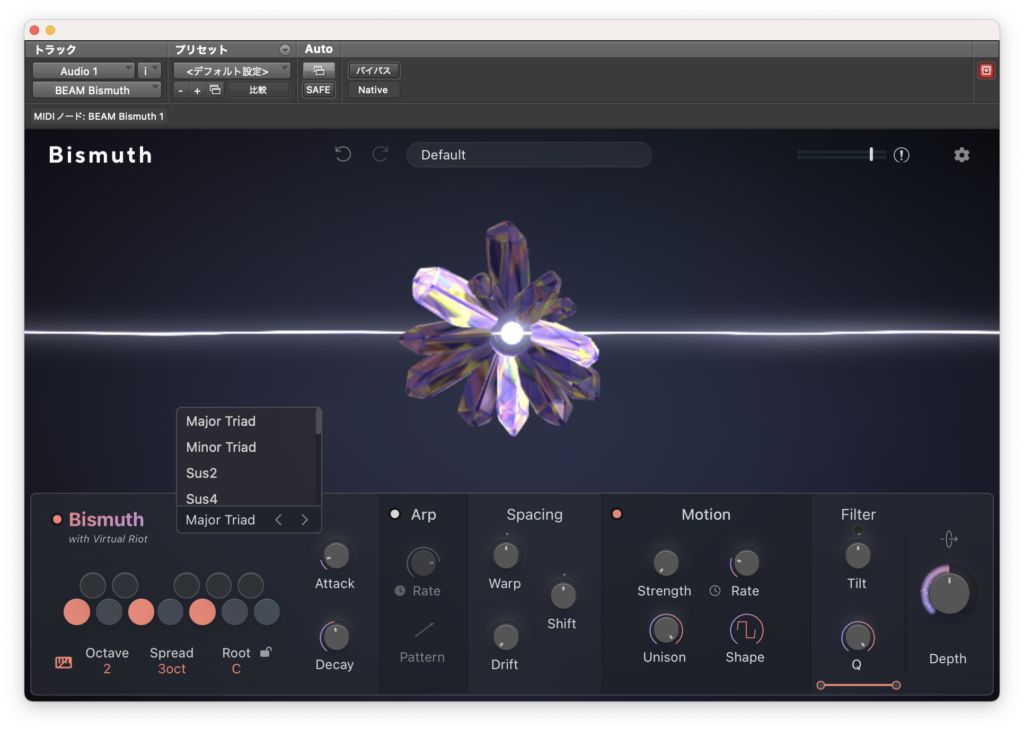1024x730 pixels.
Task: Click the redo arrow icon
Action: (x=380, y=155)
